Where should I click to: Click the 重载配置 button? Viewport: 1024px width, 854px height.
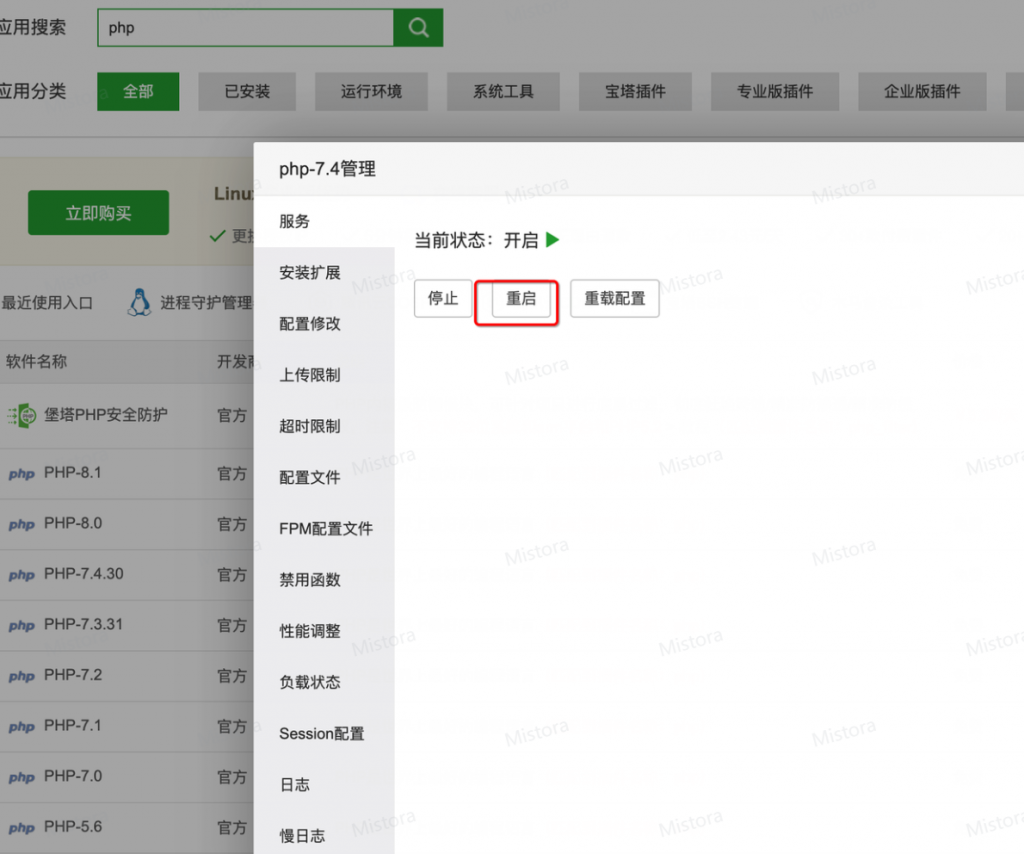click(615, 298)
